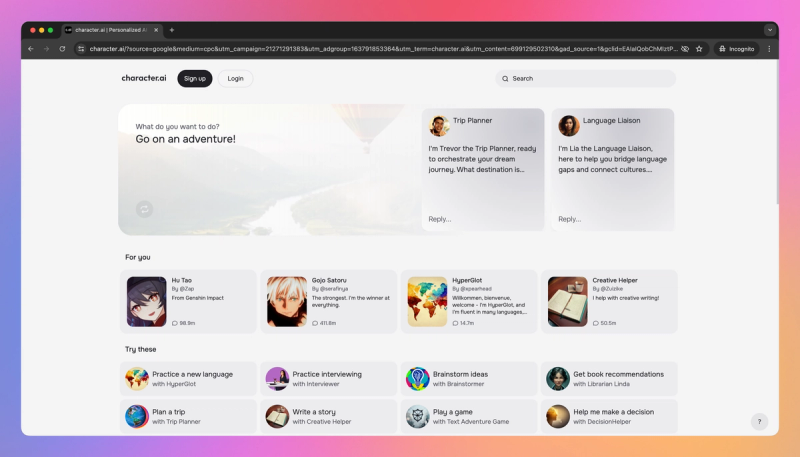Click the 'Go on an adventure!' headline
Viewport: 800px width, 457px height.
[x=186, y=139]
